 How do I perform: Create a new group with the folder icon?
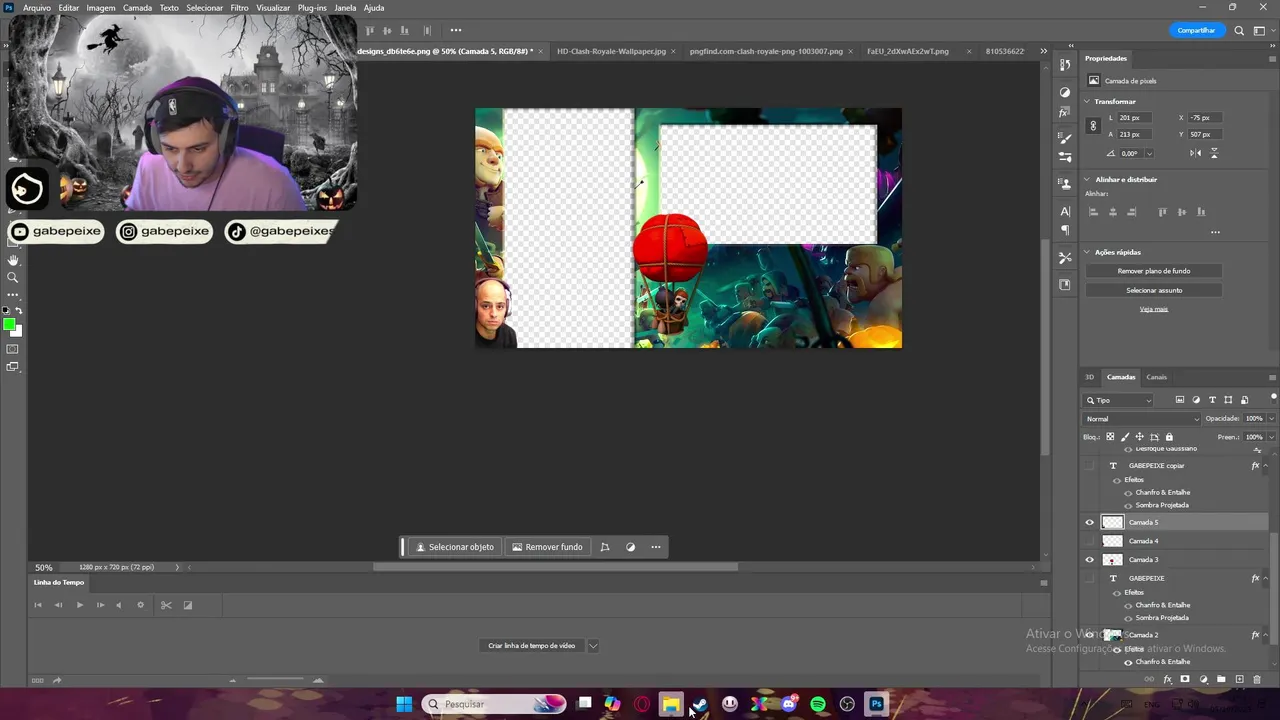coord(1221,679)
